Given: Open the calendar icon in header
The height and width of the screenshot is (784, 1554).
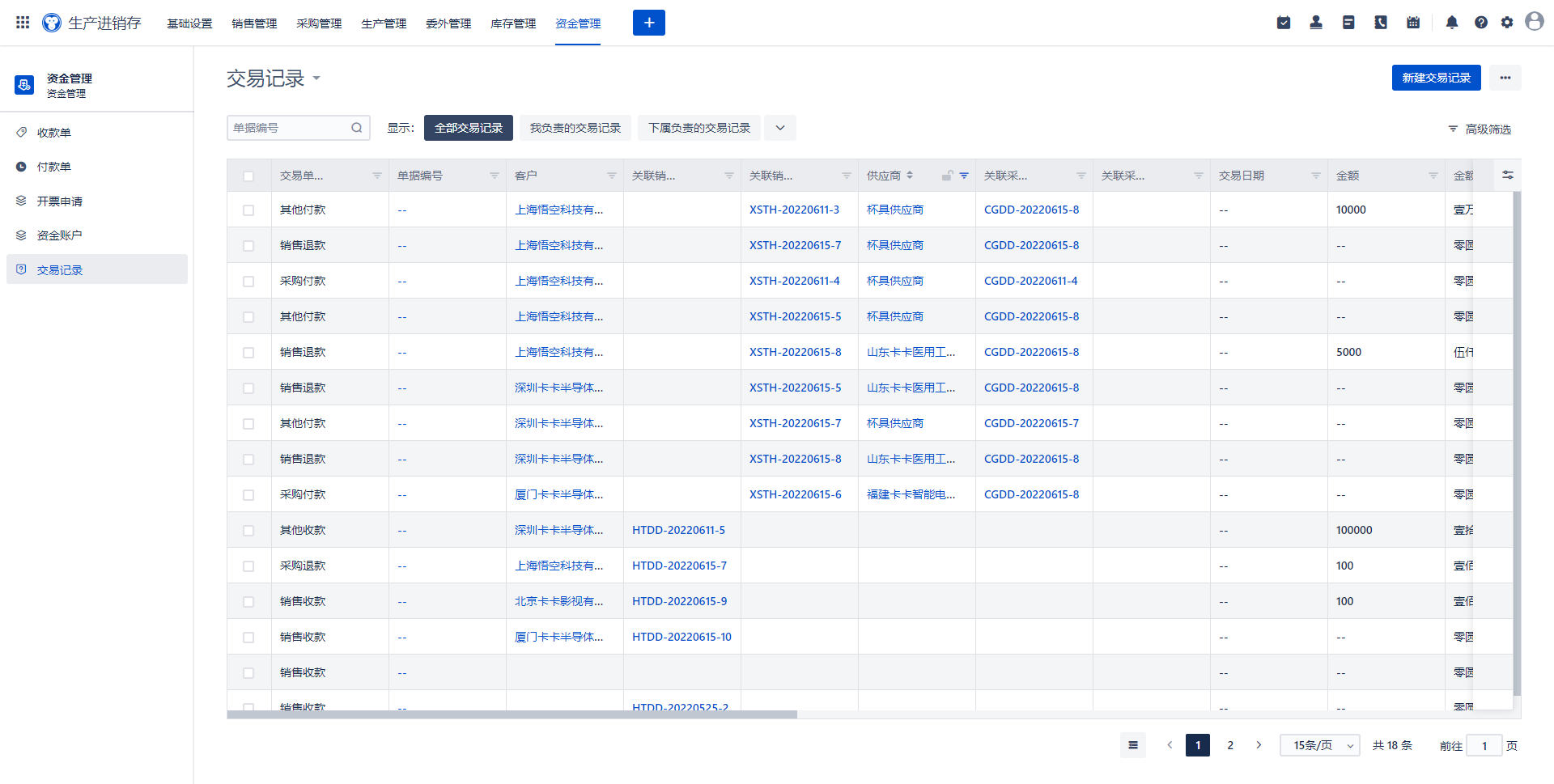Looking at the screenshot, I should pos(1413,23).
